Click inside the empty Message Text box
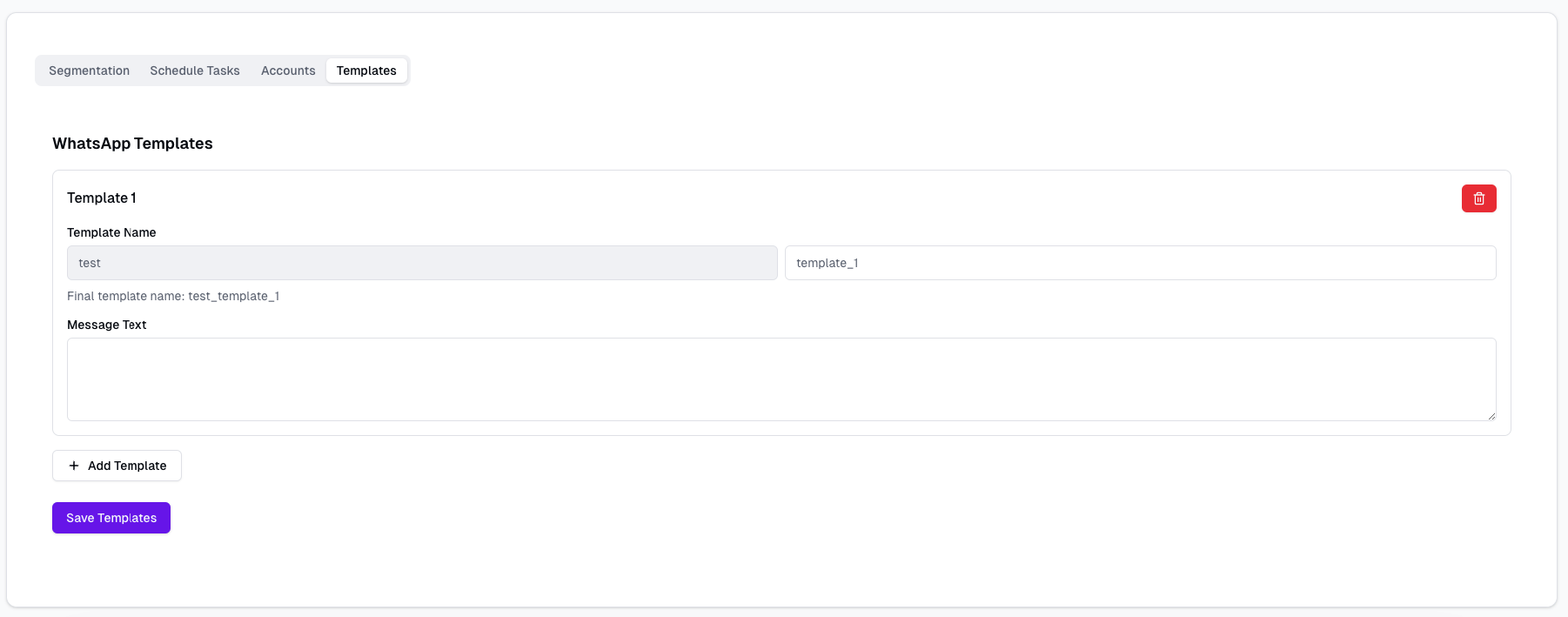Viewport: 1568px width, 617px height. pyautogui.click(x=781, y=379)
